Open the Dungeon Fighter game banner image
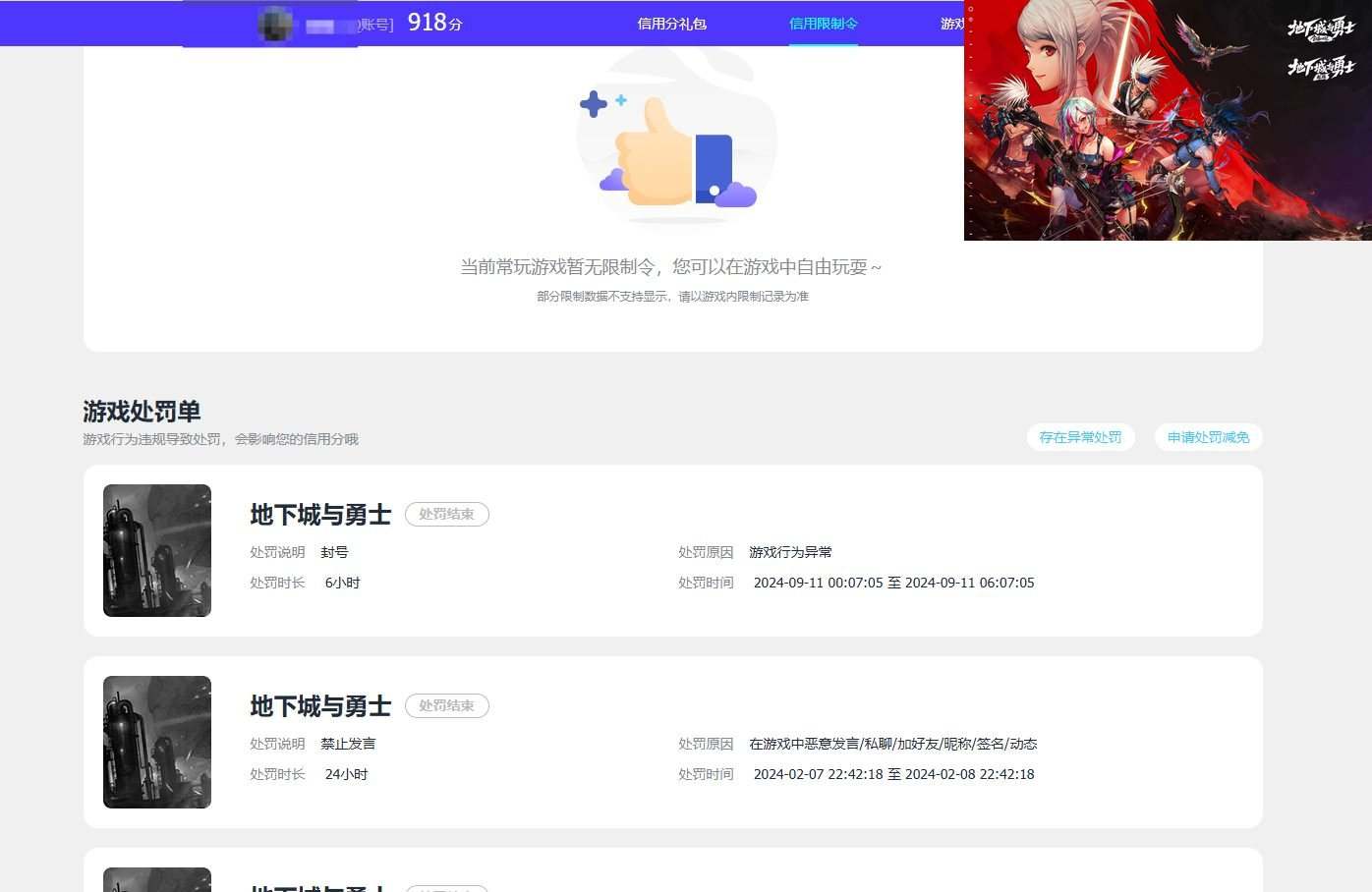Screen dimensions: 1372x892 pos(1168,120)
